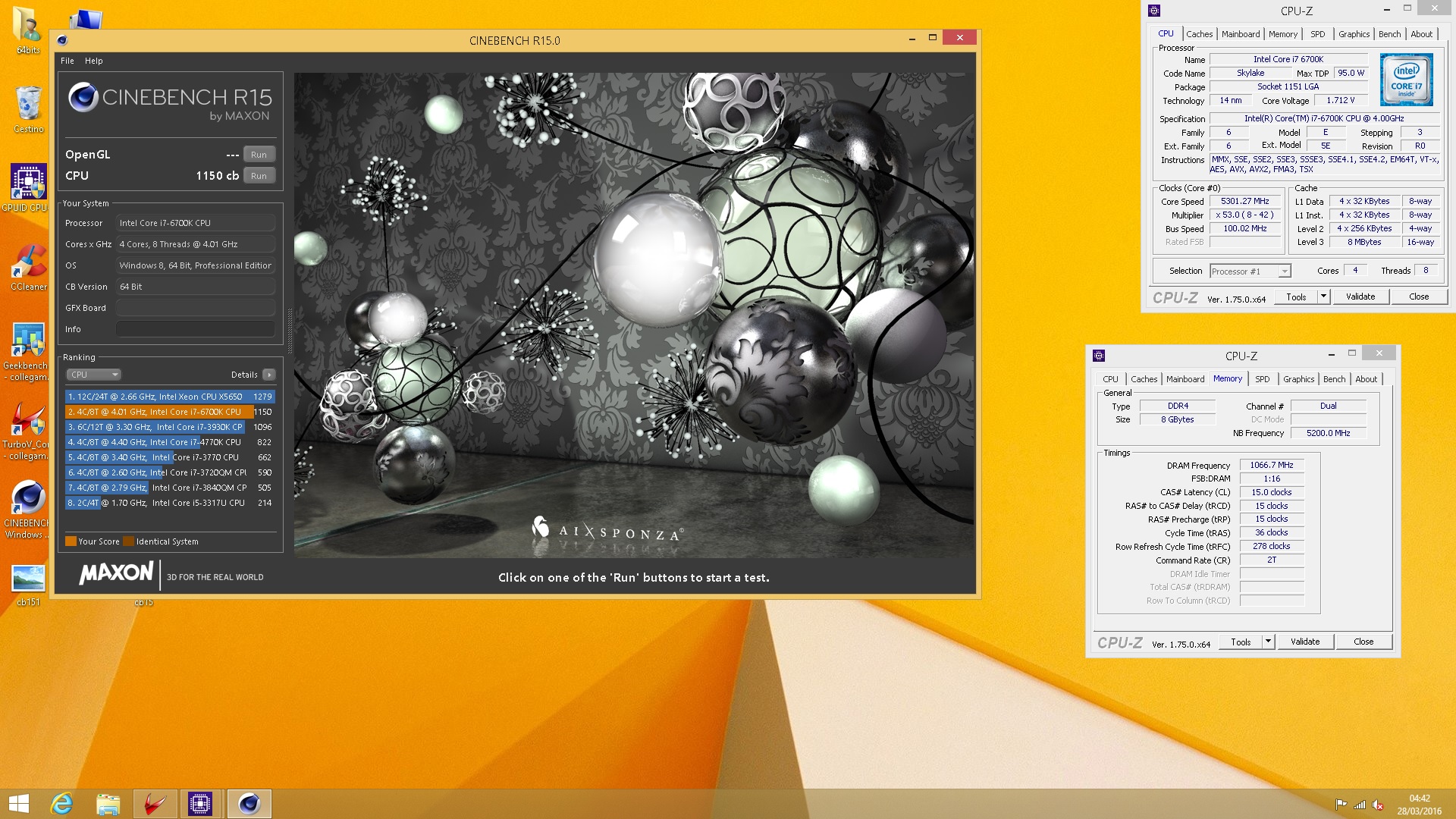
Task: Click Tools button in Memory CPU-Z window
Action: point(1241,642)
